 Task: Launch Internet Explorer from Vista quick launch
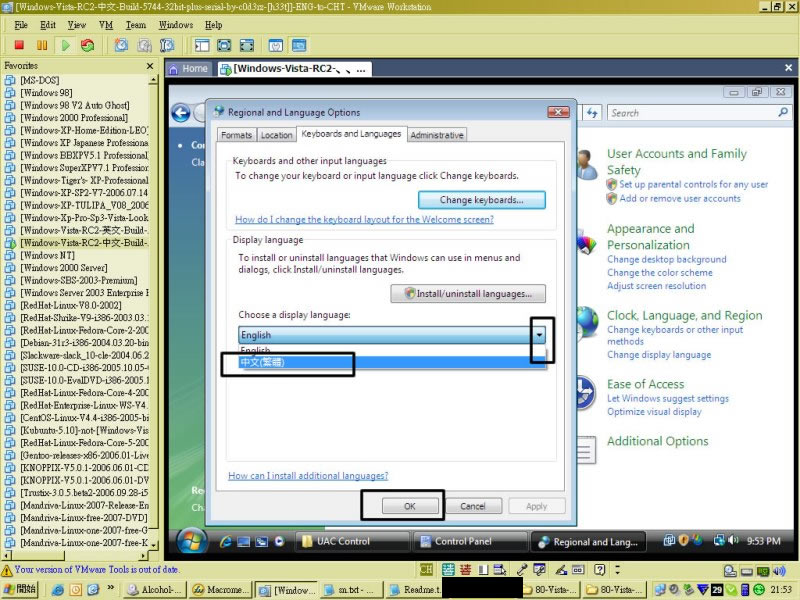tap(226, 541)
